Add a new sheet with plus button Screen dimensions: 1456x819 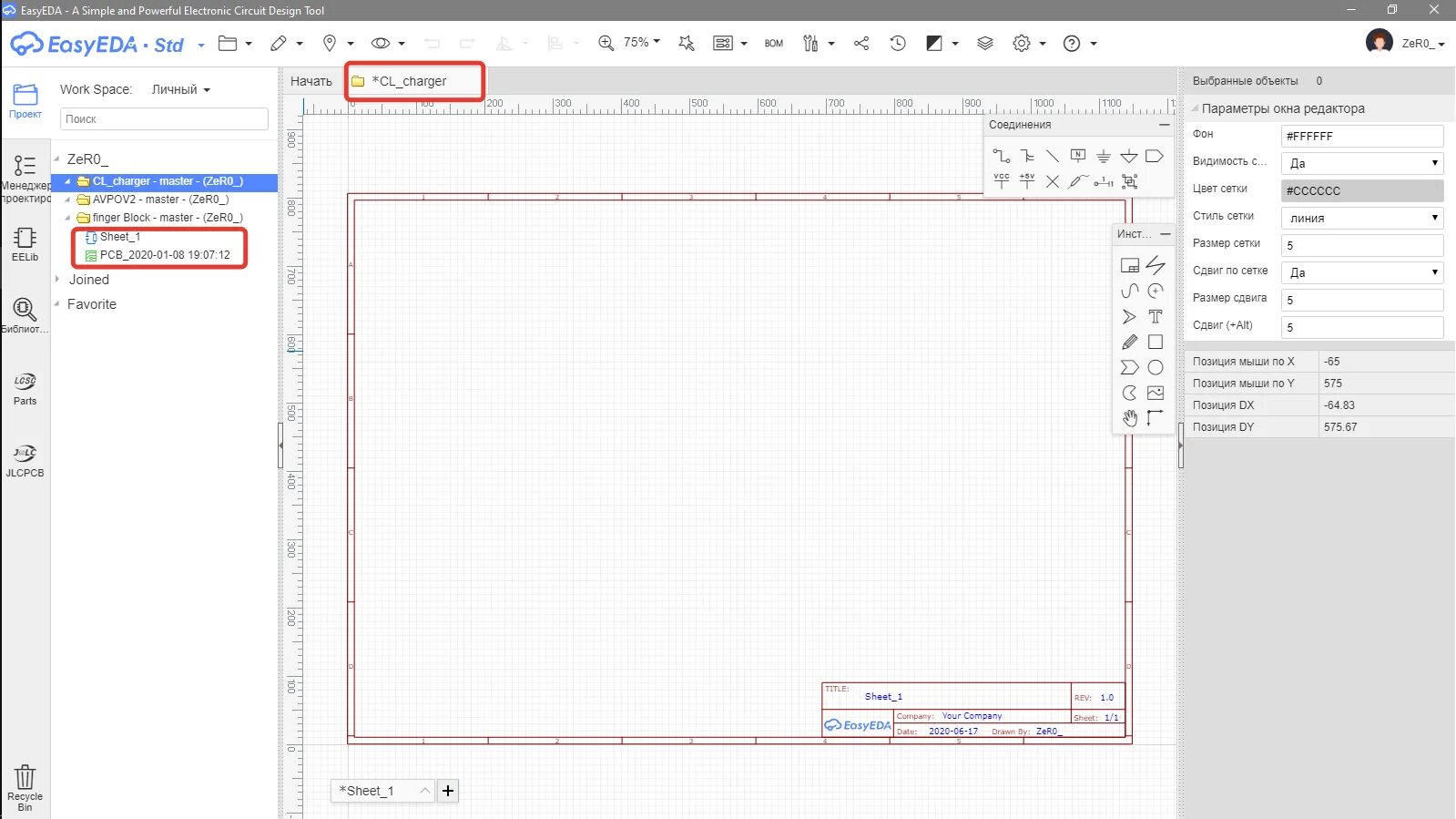click(448, 791)
